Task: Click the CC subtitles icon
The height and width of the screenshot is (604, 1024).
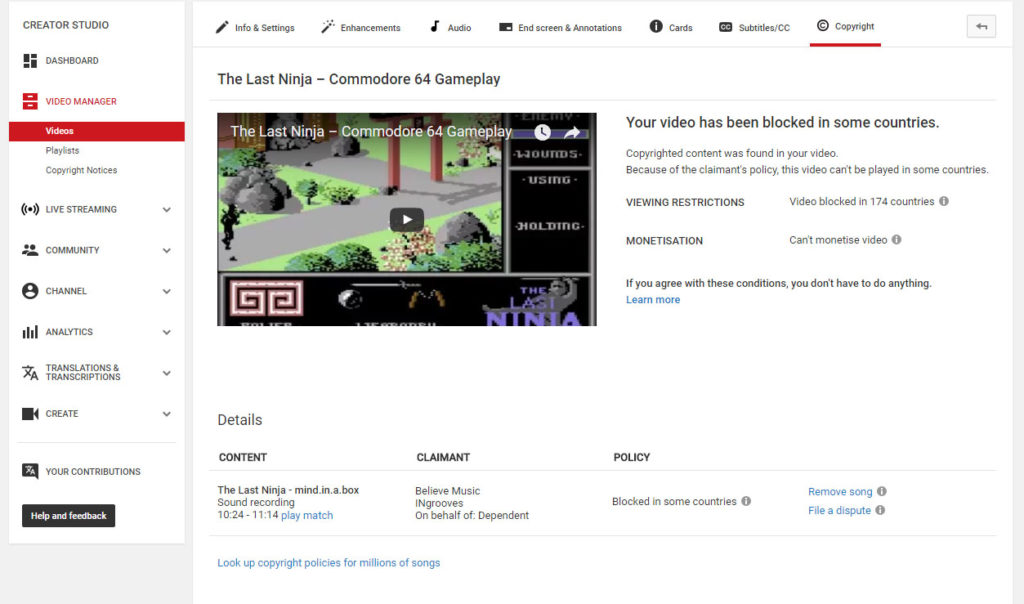Action: (x=726, y=27)
